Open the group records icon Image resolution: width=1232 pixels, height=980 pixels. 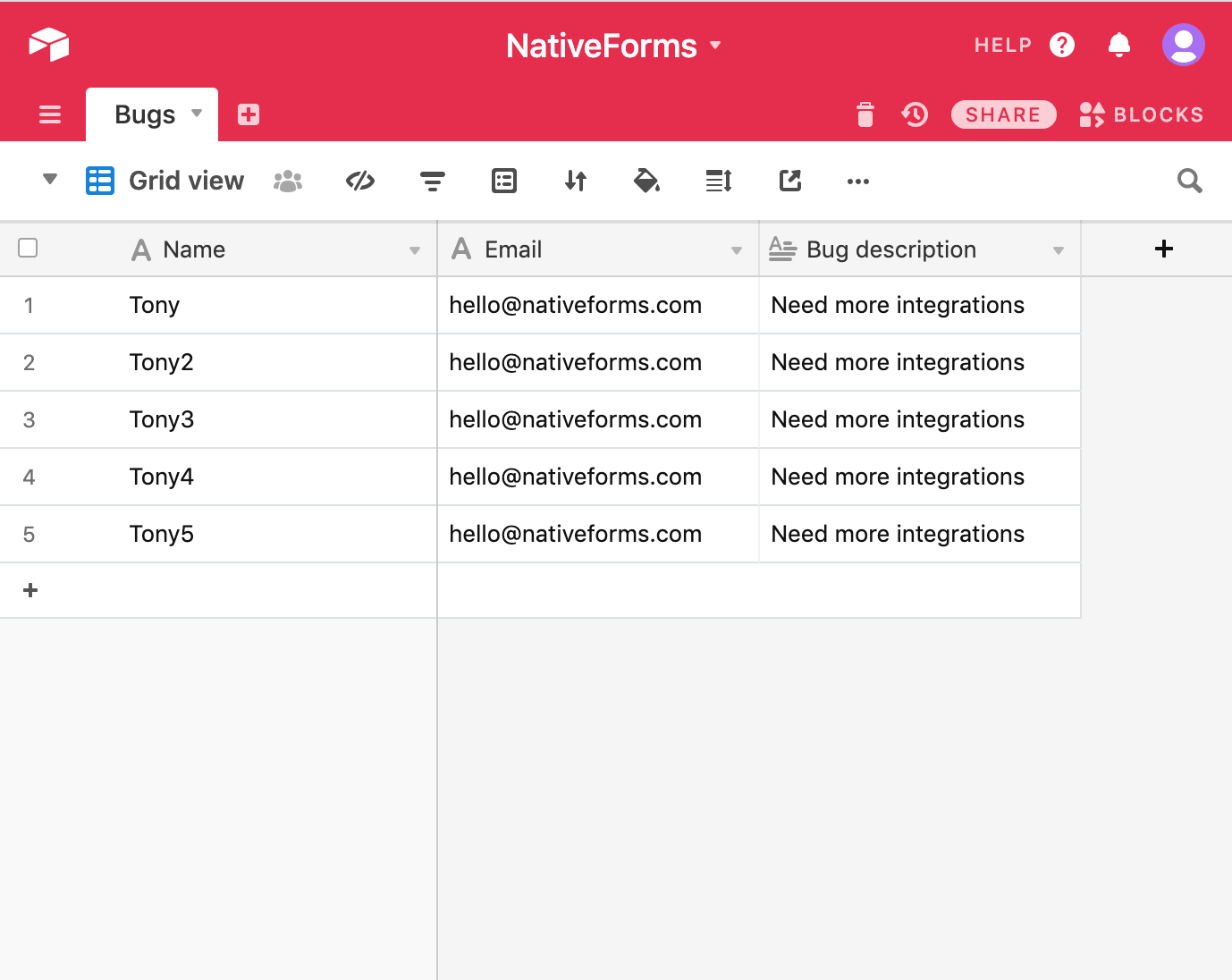pyautogui.click(x=504, y=181)
